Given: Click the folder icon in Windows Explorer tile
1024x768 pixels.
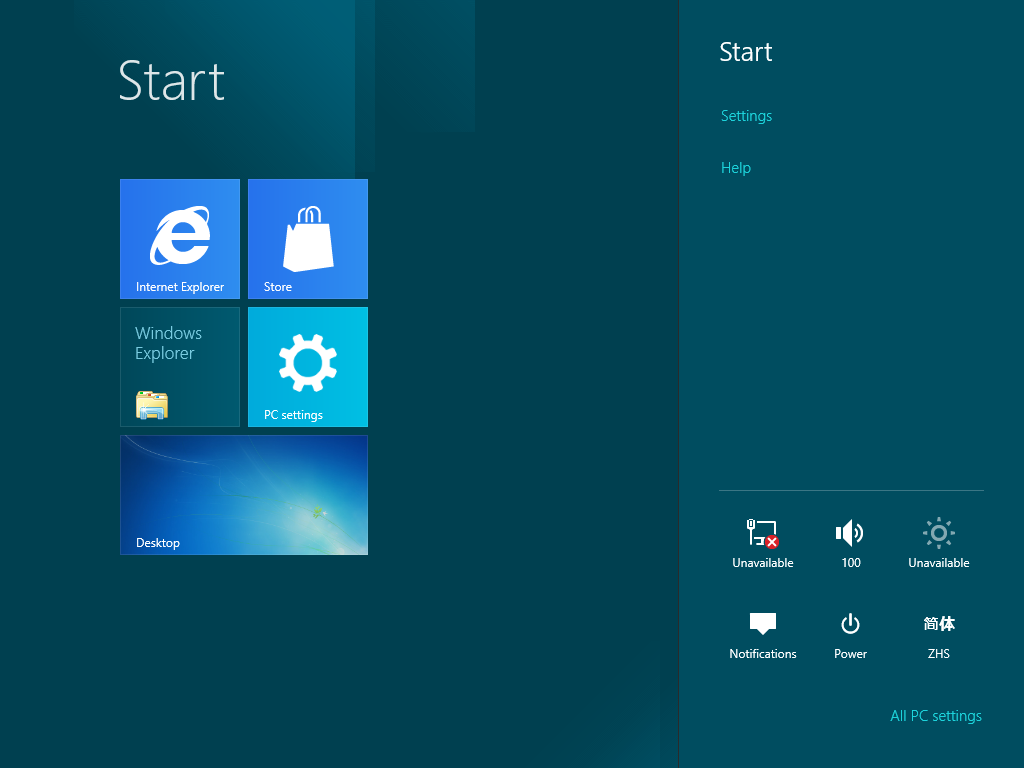Looking at the screenshot, I should (x=152, y=404).
